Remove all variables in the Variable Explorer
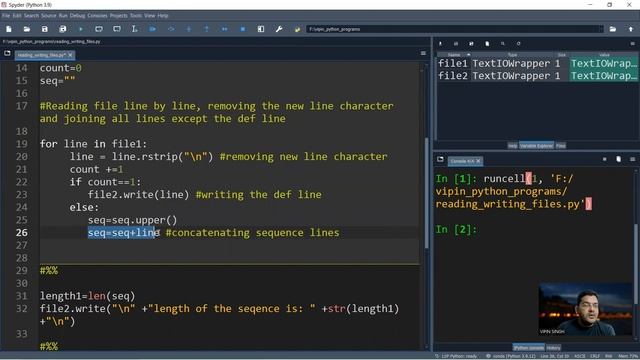The height and width of the screenshot is (360, 640). (487, 44)
